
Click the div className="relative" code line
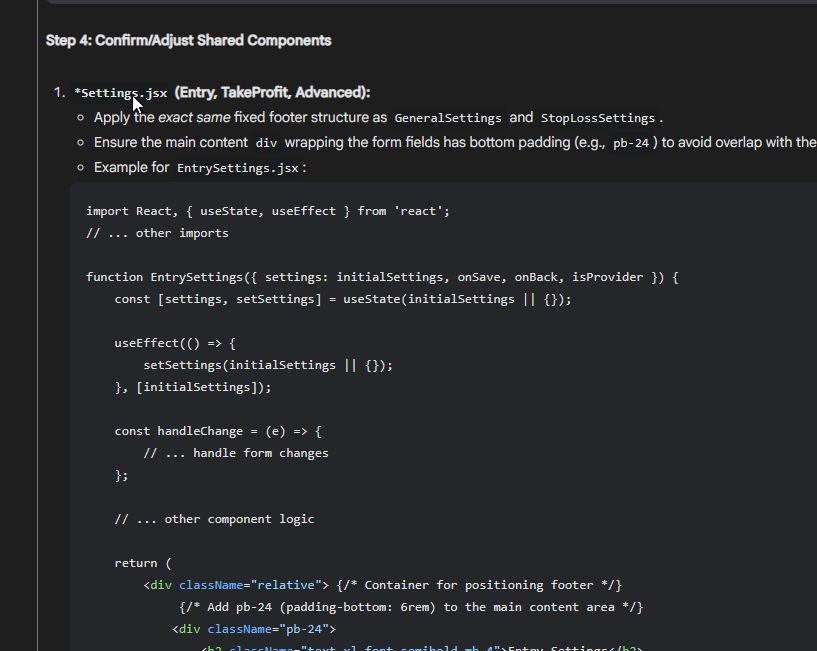tap(382, 585)
